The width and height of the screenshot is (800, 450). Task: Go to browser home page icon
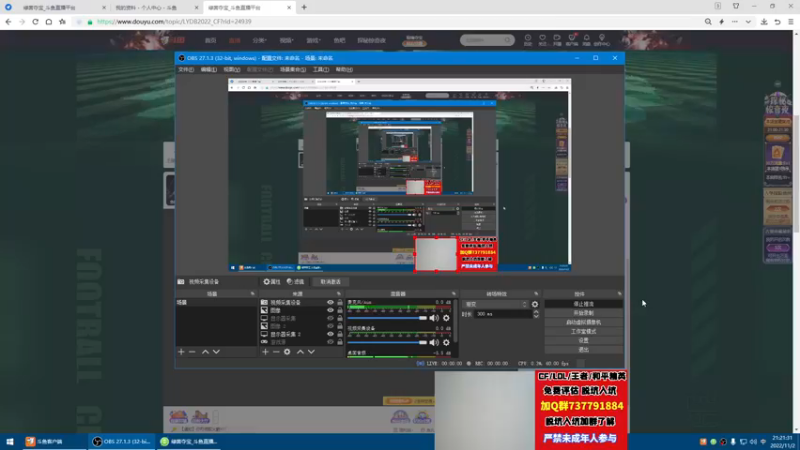coord(49,21)
